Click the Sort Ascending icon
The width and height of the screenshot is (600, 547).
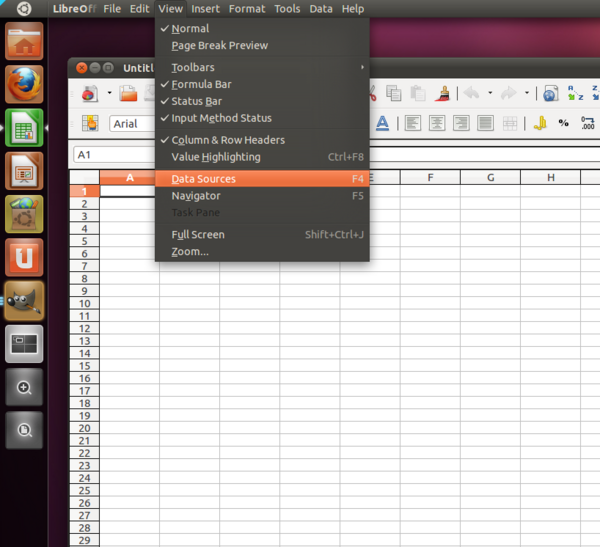(x=576, y=93)
